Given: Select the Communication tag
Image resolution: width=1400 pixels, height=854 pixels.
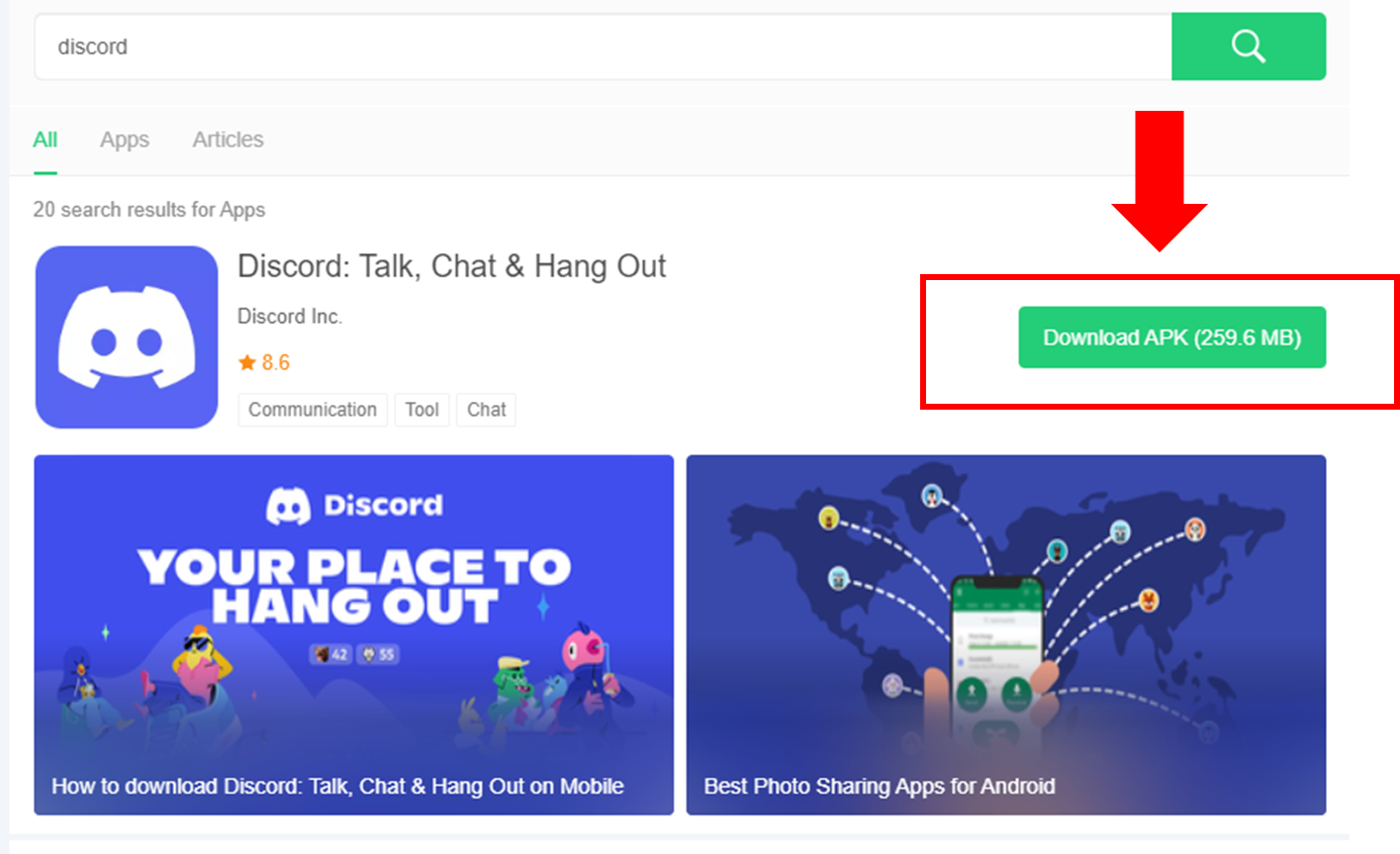Looking at the screenshot, I should tap(313, 410).
